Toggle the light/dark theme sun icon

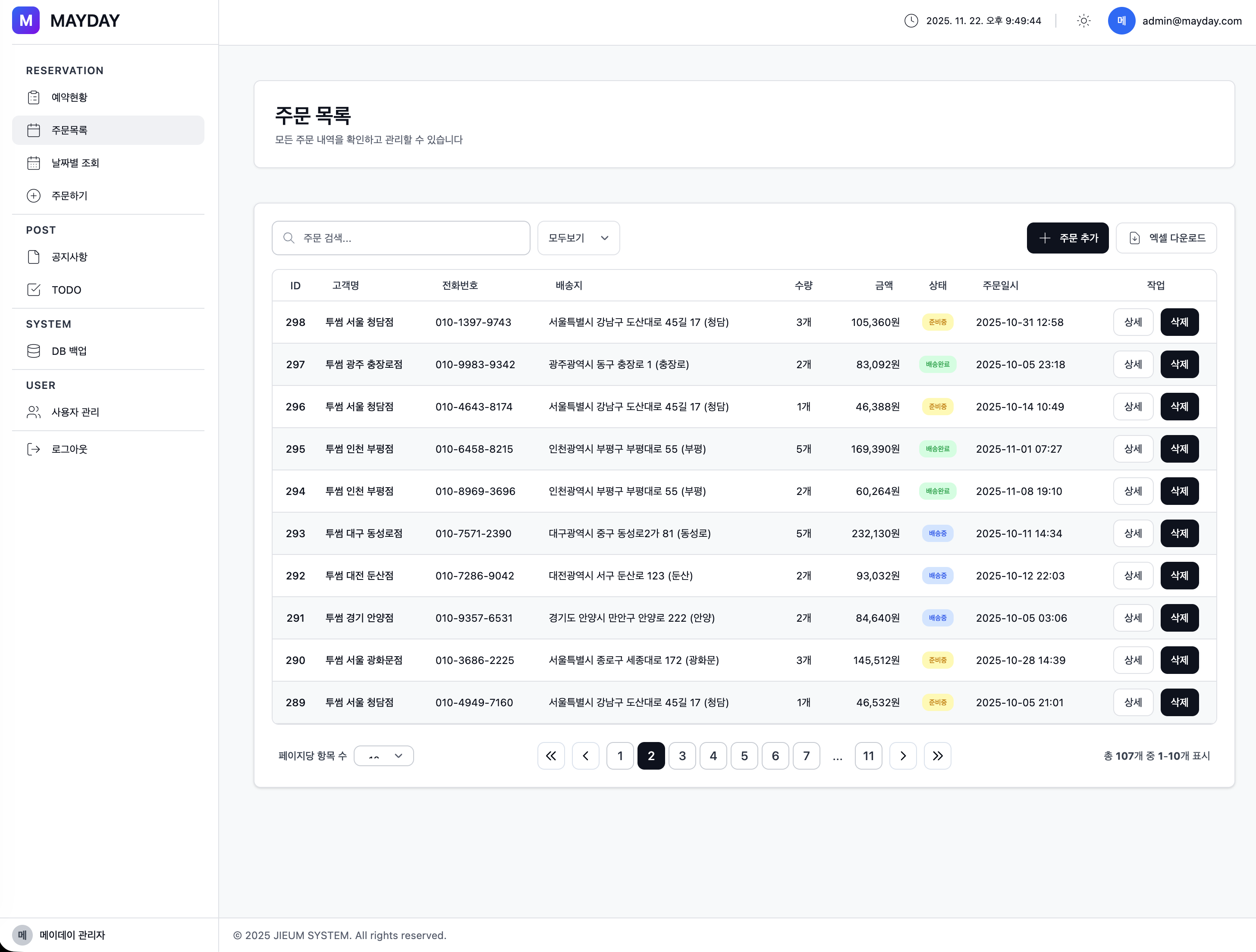[x=1083, y=21]
